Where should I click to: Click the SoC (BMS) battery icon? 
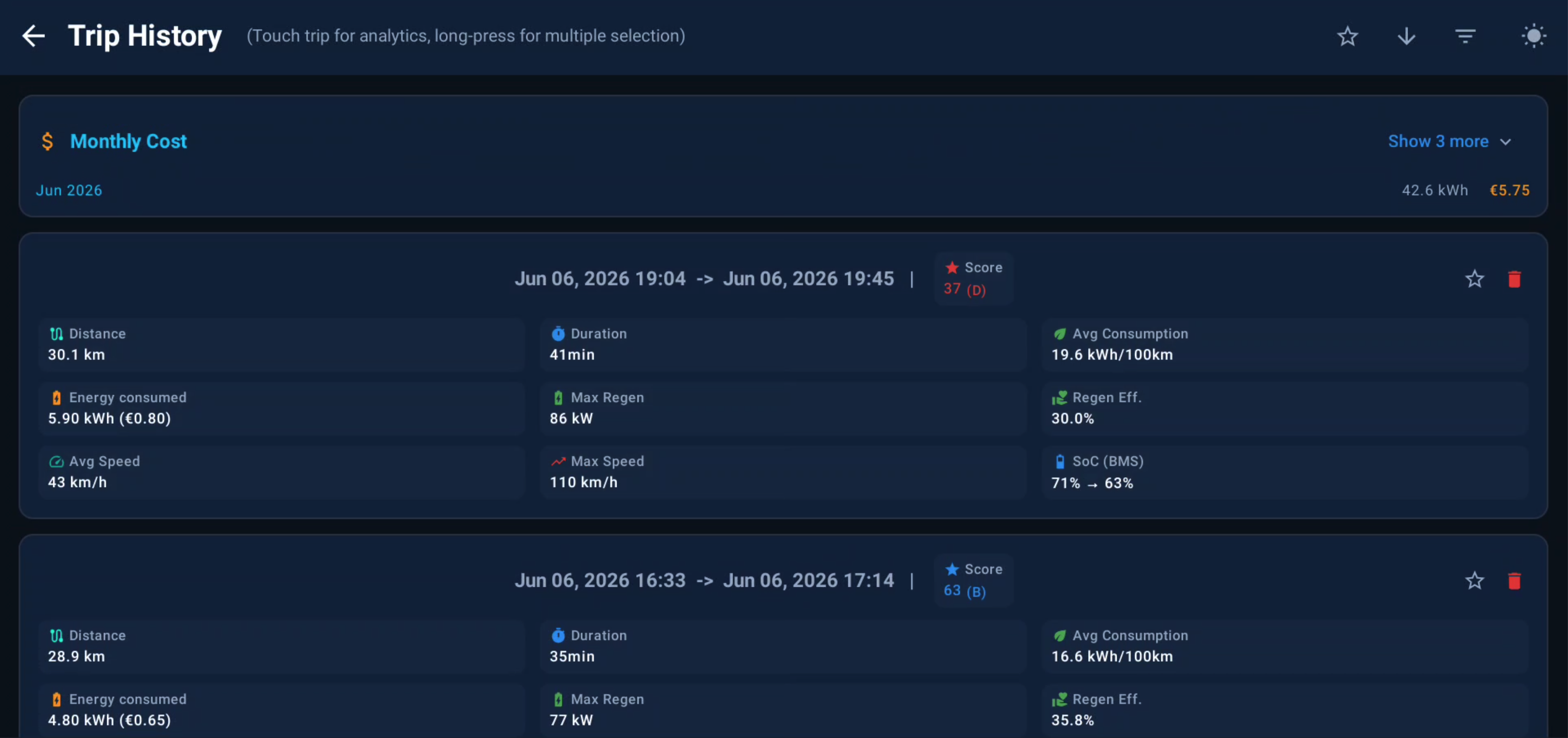click(x=1060, y=461)
